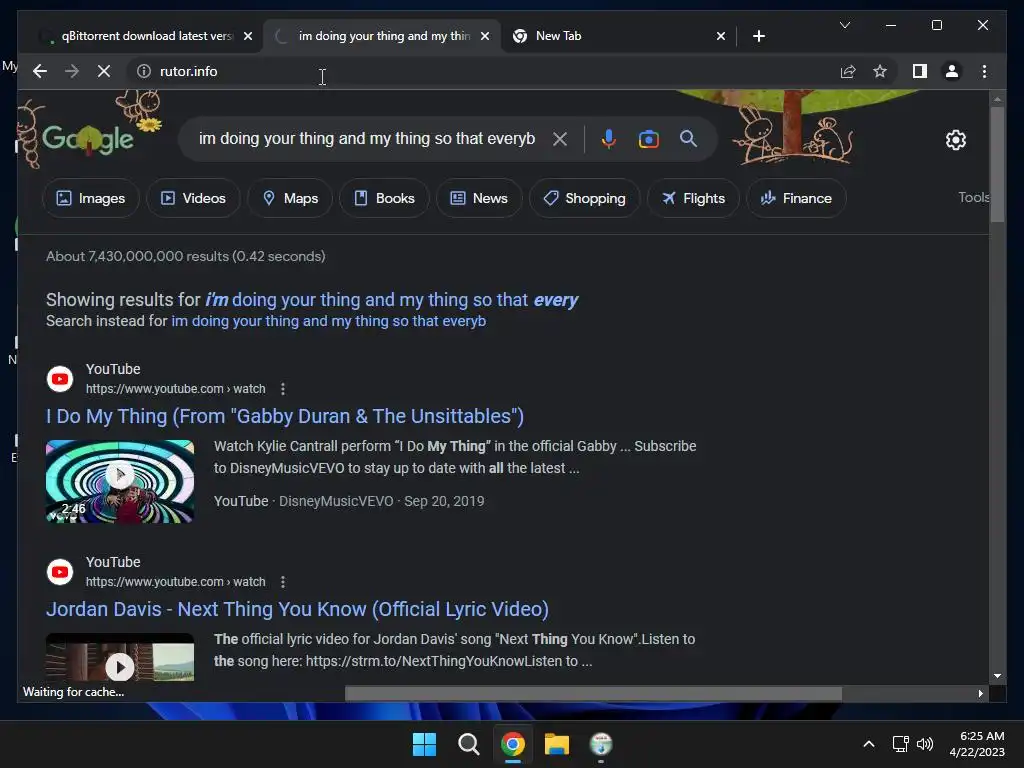Search instead for original 'everyb' query
Screen dimensions: 1024x768
coord(328,321)
